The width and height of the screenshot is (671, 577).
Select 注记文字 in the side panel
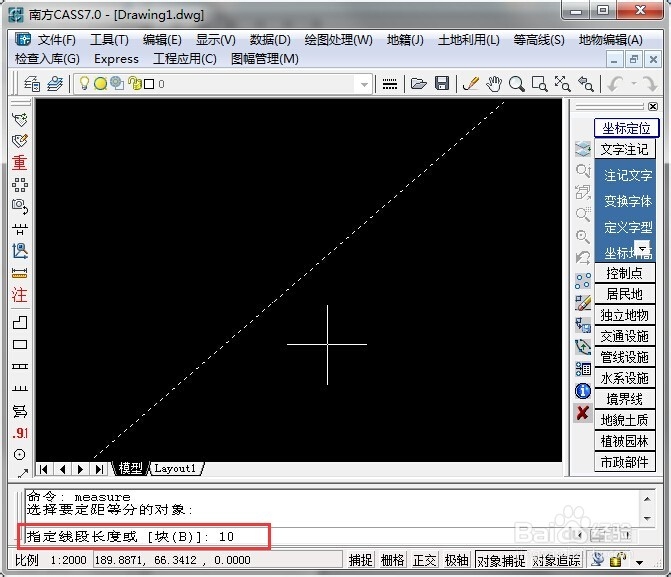click(x=628, y=175)
